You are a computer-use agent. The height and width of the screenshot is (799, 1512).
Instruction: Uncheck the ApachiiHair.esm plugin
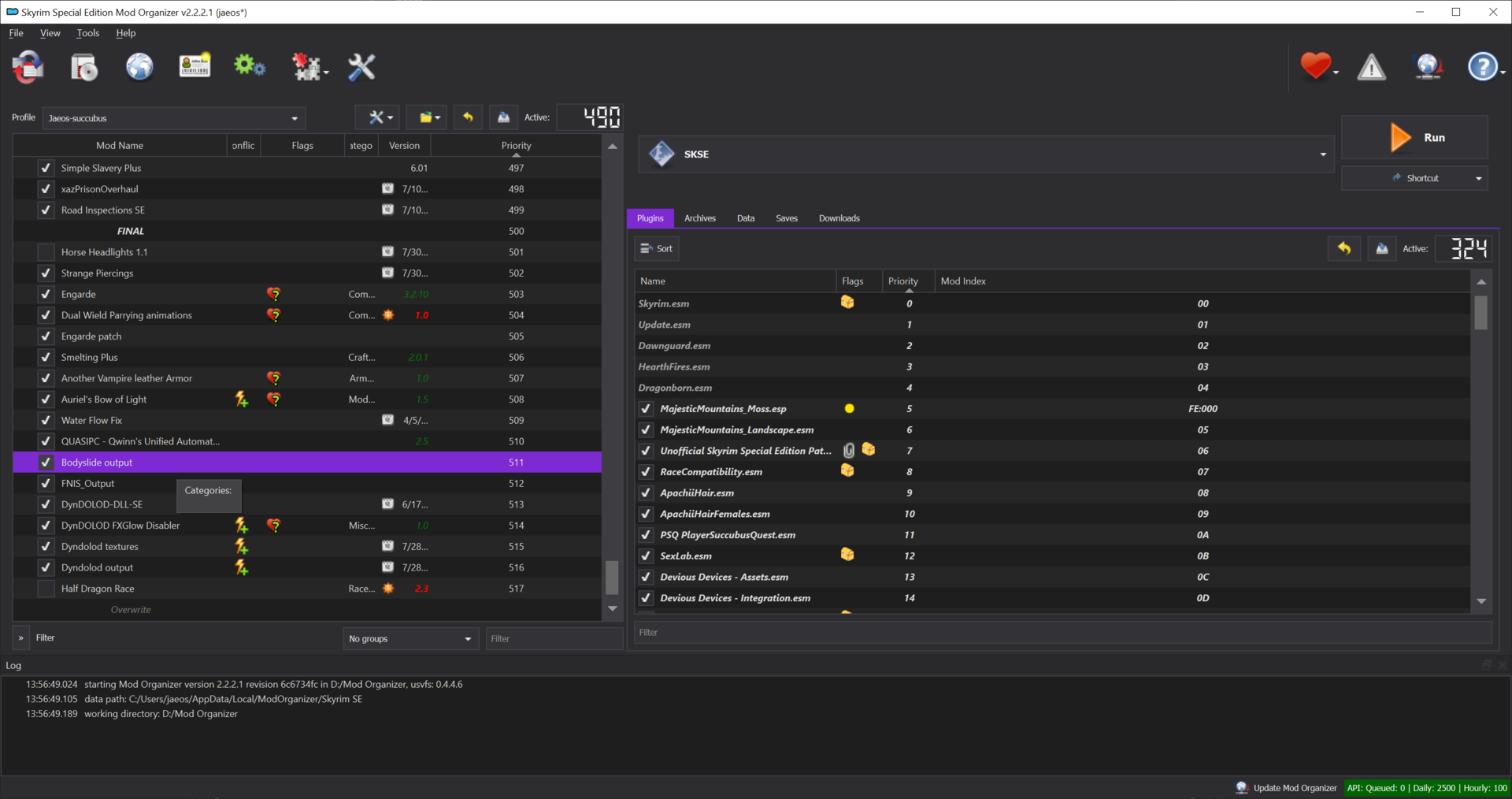click(646, 493)
